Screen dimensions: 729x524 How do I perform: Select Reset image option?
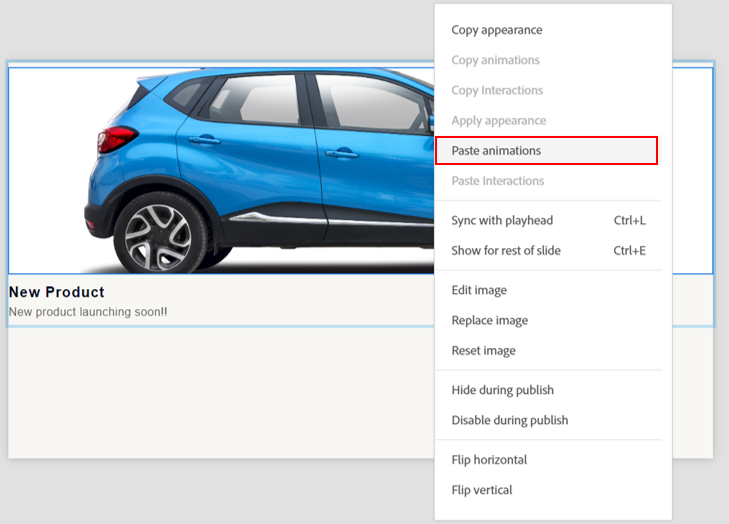tap(483, 351)
